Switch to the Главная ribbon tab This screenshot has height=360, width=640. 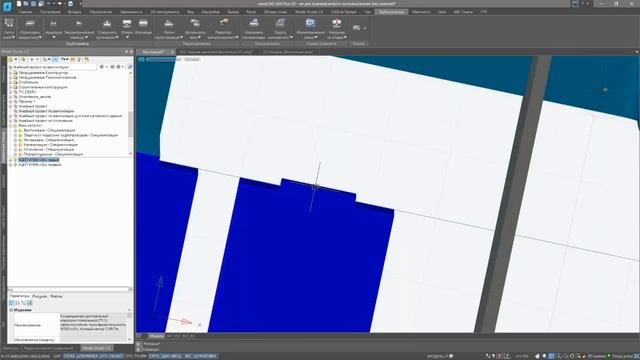(x=25, y=12)
